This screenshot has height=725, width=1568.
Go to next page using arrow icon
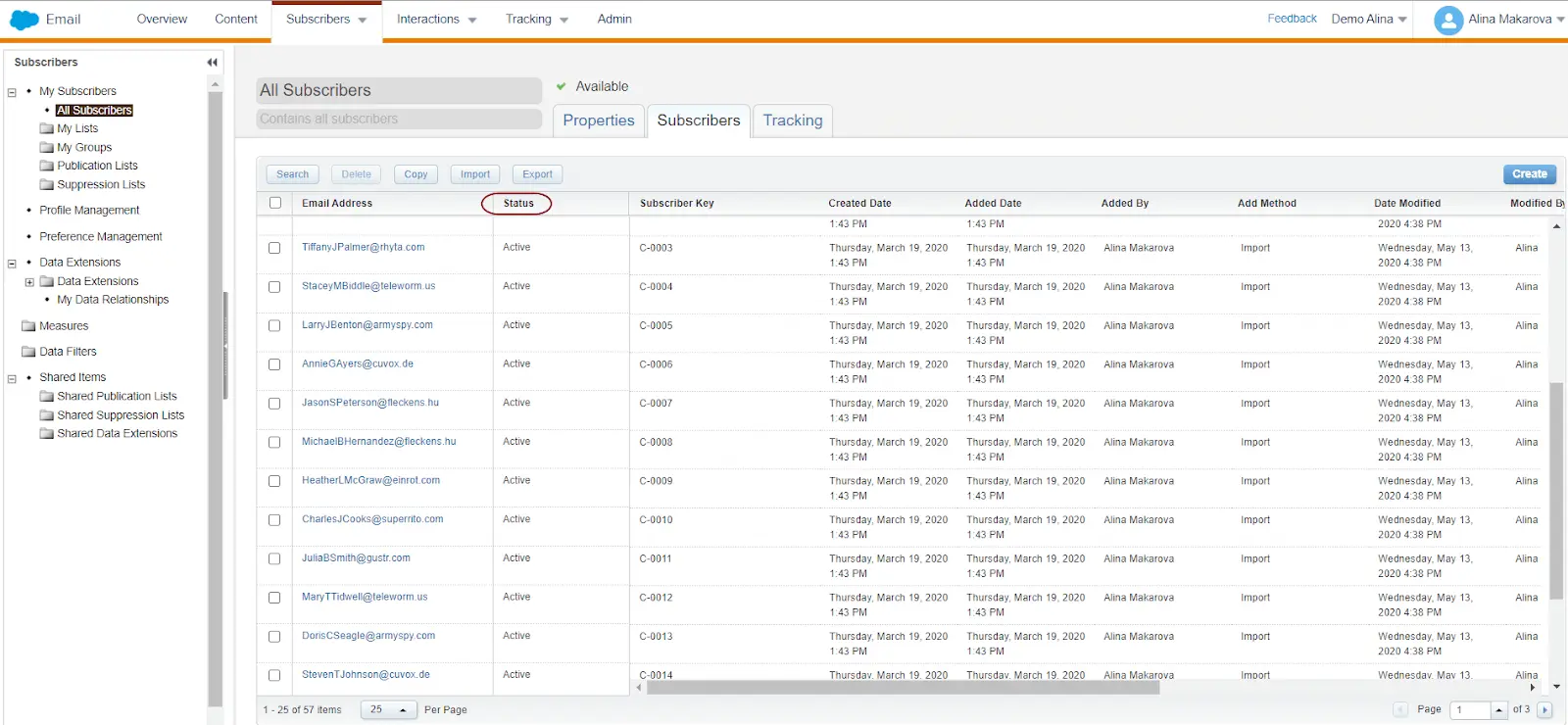[1544, 709]
